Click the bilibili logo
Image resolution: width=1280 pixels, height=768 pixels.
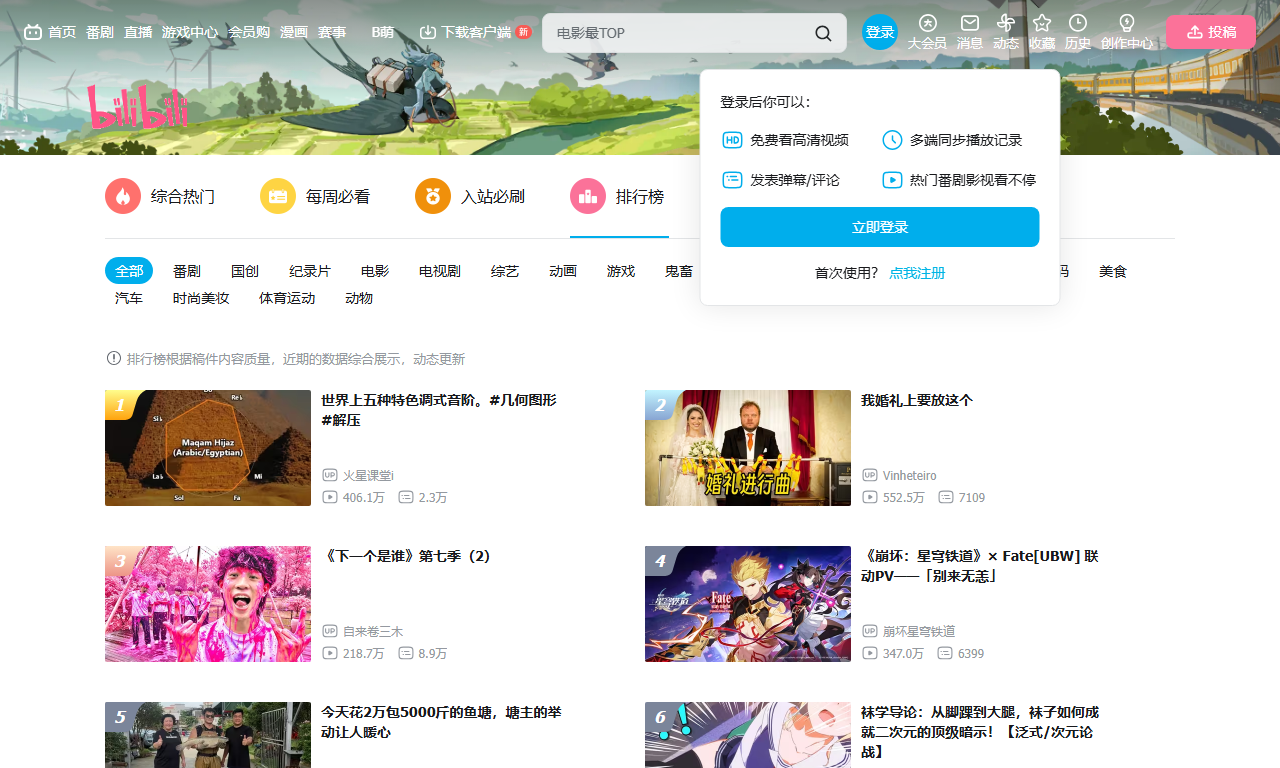tap(138, 108)
